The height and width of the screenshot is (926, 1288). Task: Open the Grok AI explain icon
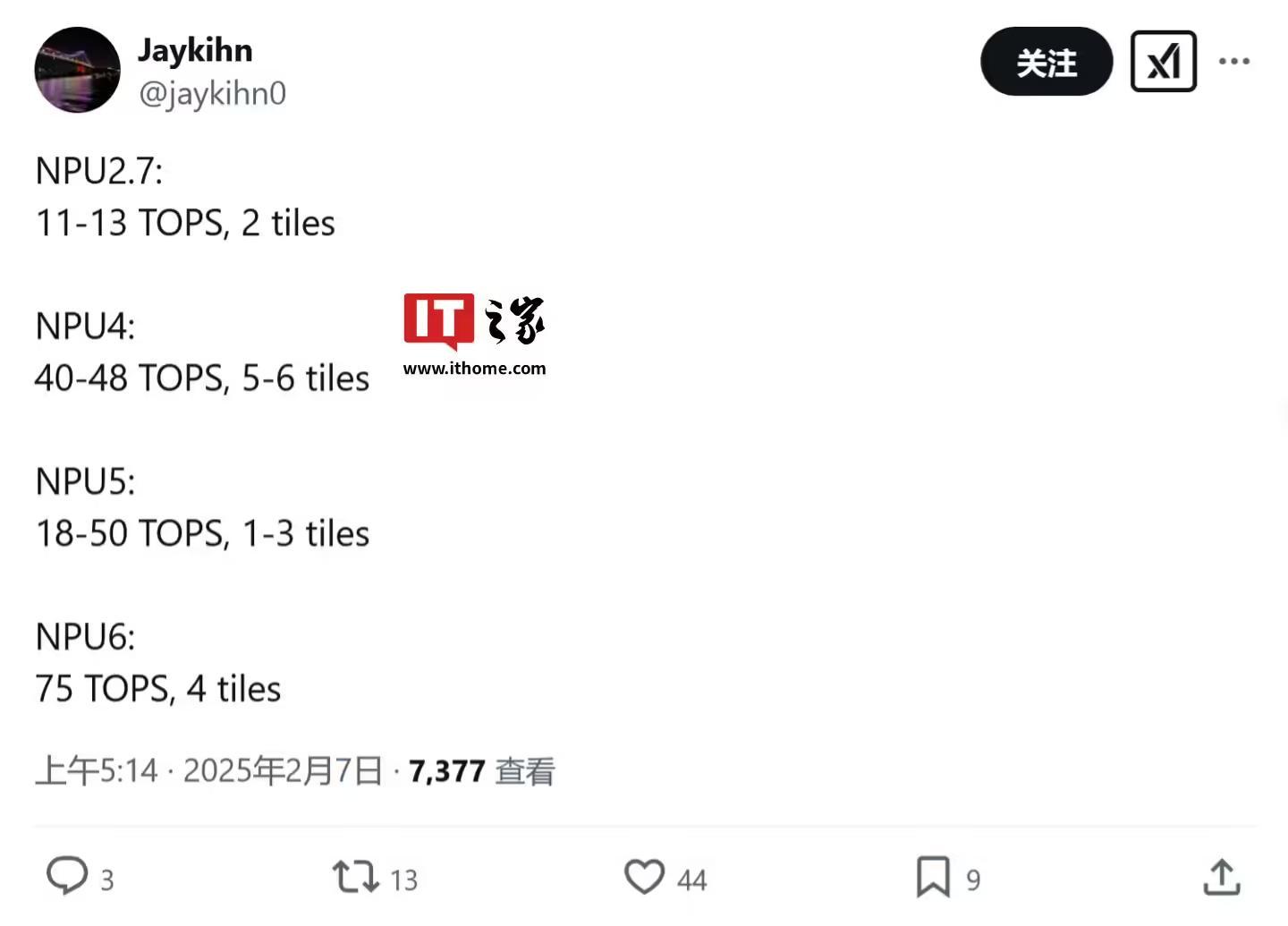click(x=1163, y=62)
